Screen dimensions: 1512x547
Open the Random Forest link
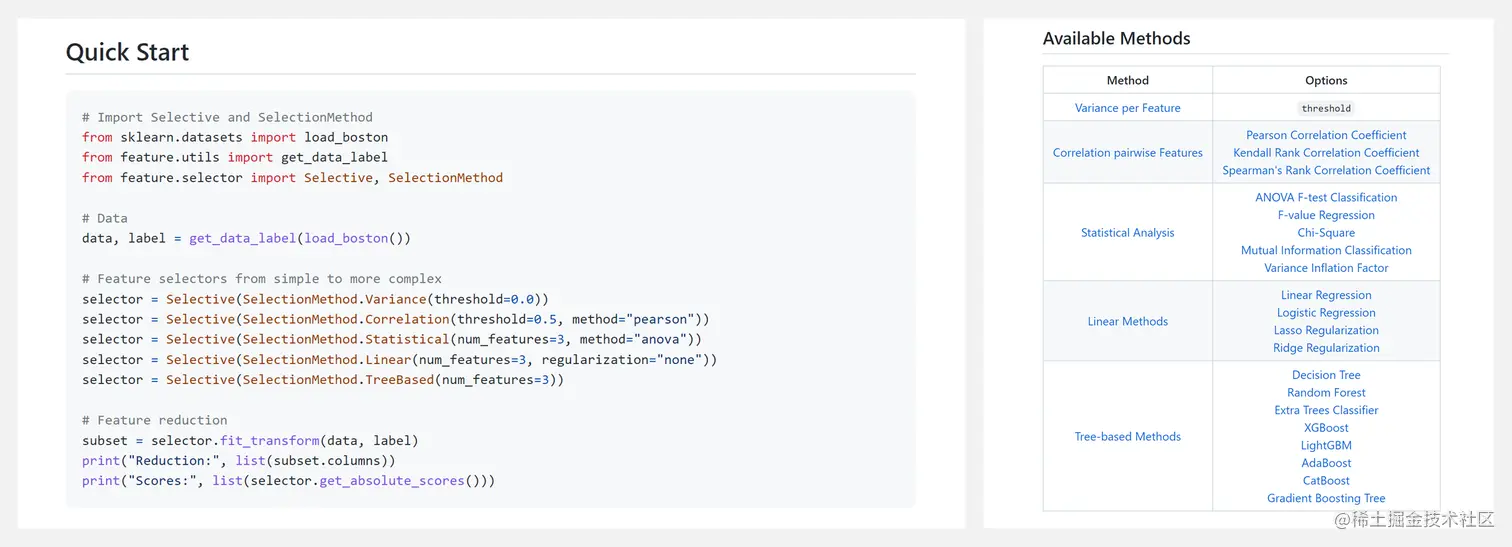(x=1326, y=393)
